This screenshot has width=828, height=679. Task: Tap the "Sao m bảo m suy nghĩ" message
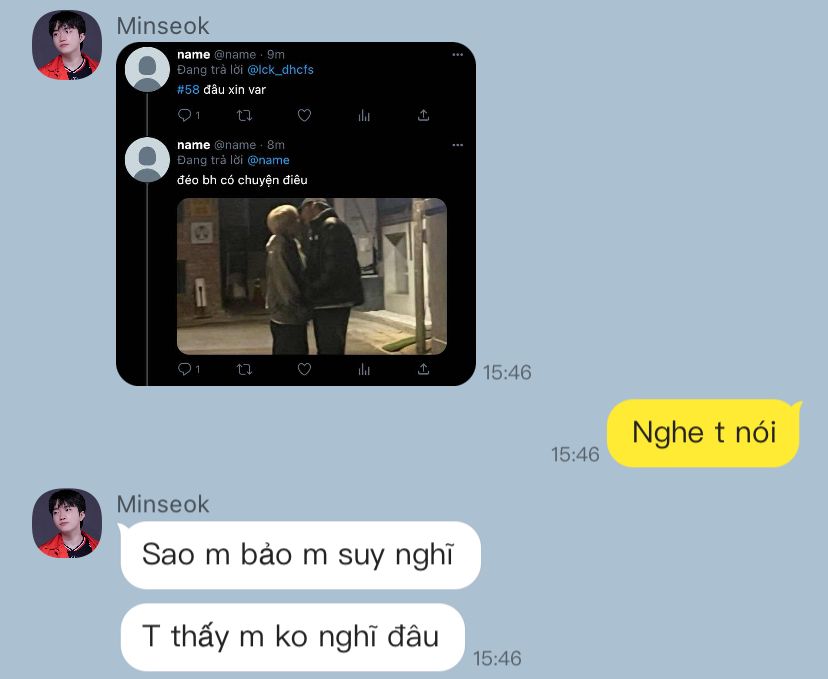300,555
